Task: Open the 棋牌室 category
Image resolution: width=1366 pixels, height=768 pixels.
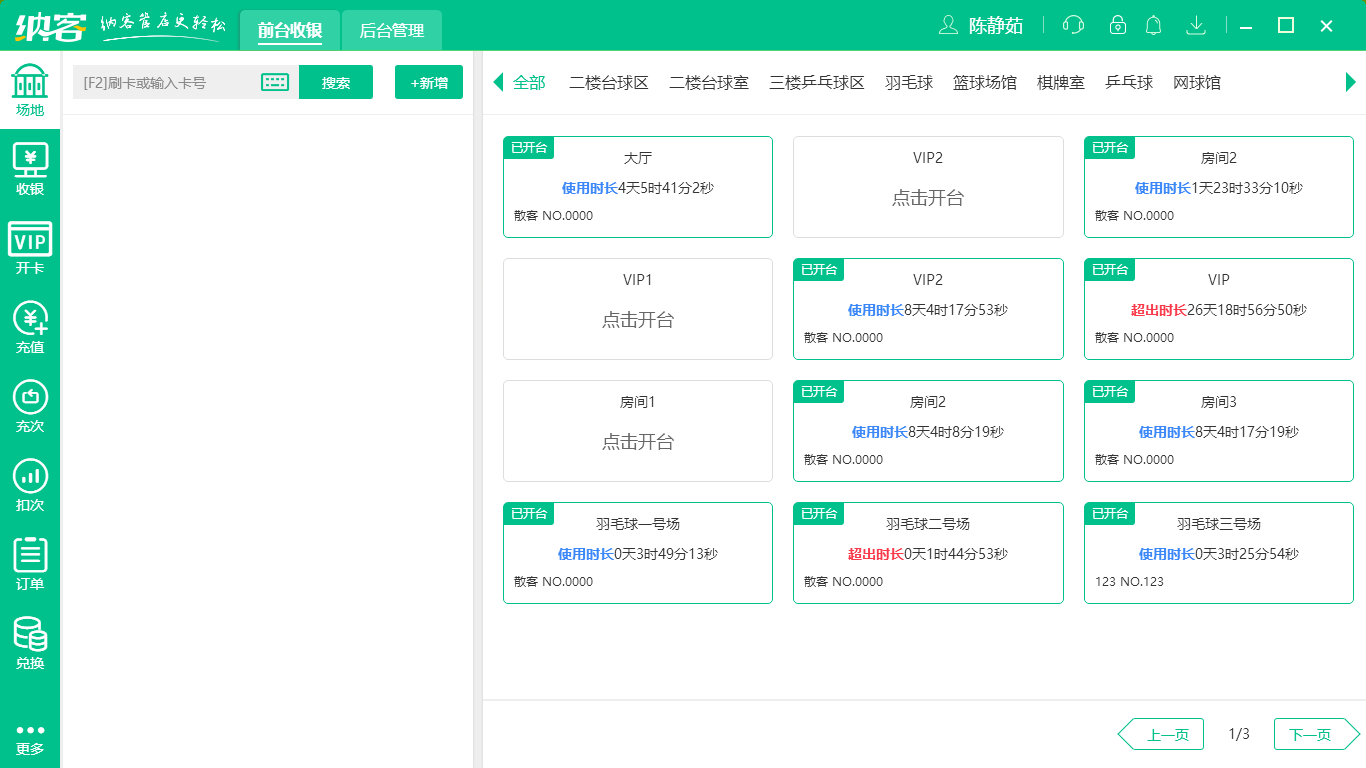Action: click(1060, 83)
